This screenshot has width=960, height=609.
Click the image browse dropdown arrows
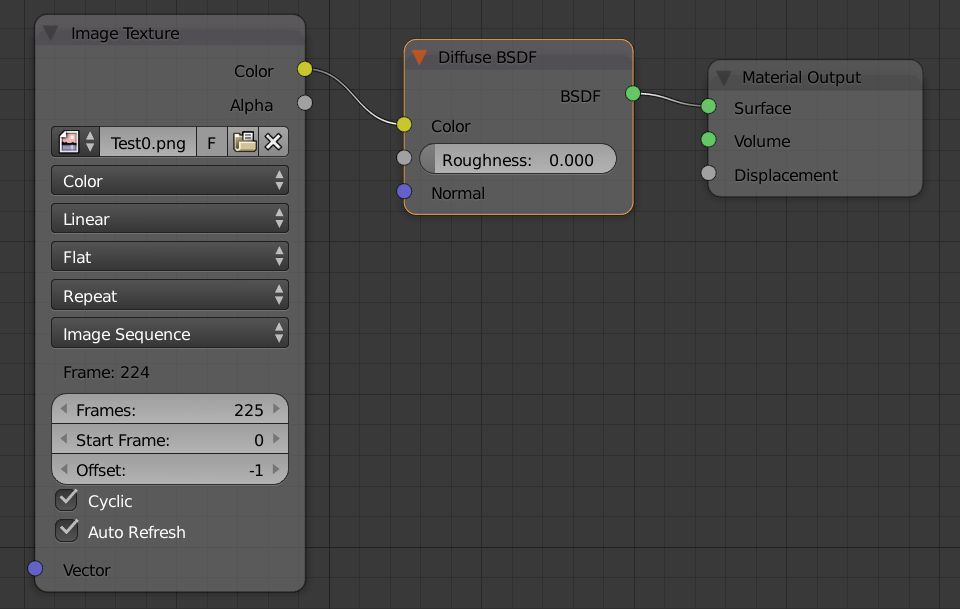coord(90,142)
